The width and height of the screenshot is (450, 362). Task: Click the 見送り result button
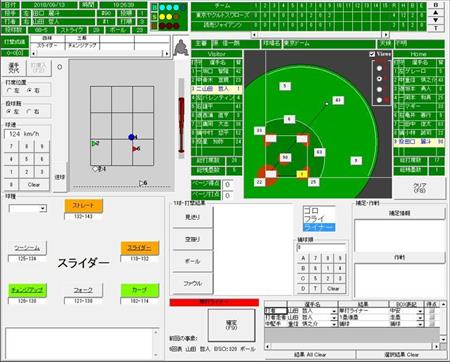click(192, 217)
